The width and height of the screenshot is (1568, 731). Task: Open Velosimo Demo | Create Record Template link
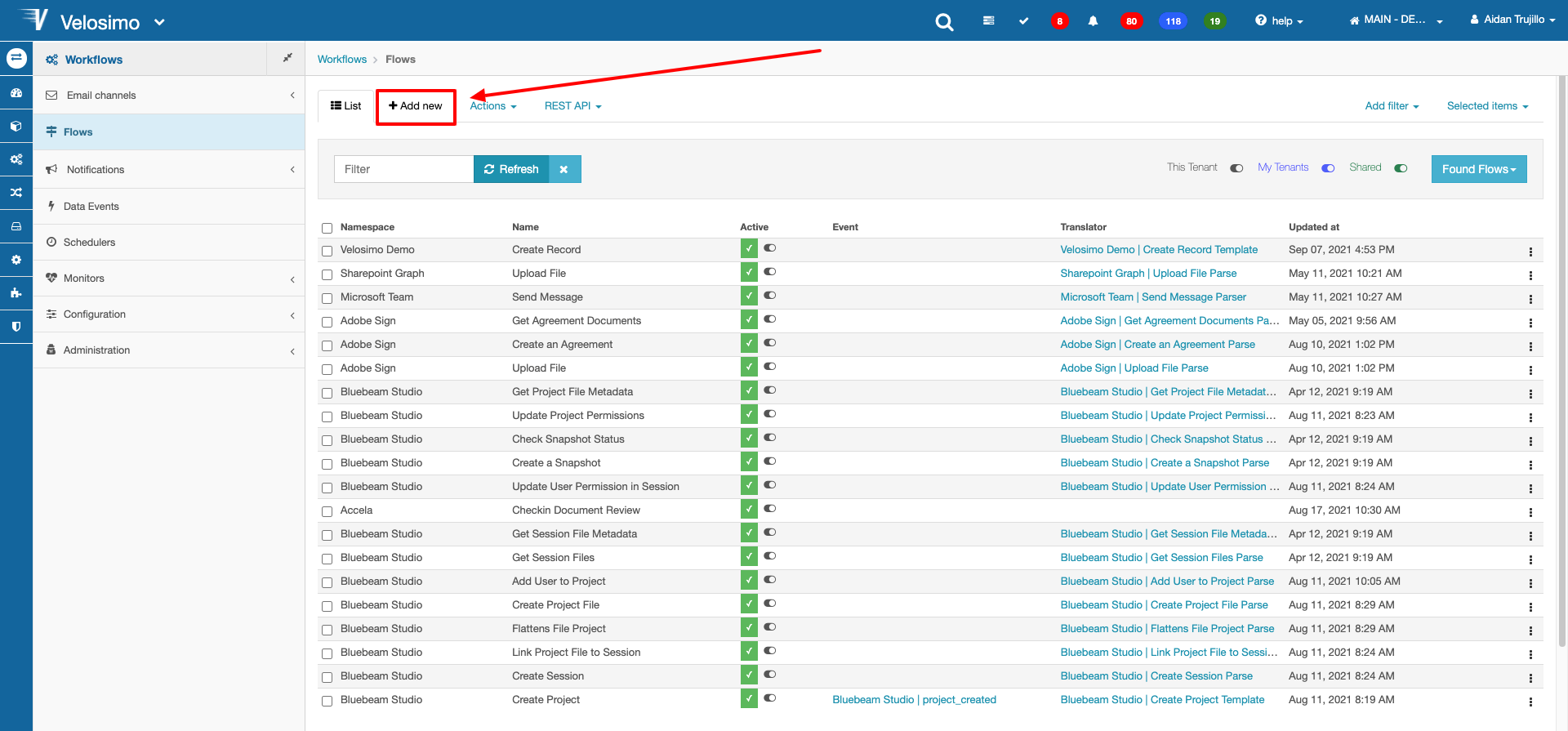click(1159, 250)
